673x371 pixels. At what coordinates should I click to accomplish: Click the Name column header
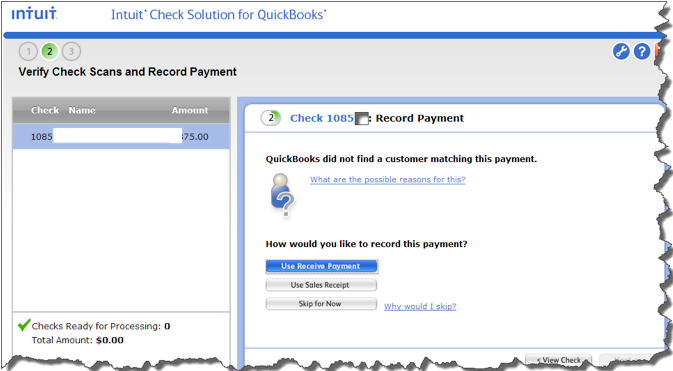tap(82, 110)
